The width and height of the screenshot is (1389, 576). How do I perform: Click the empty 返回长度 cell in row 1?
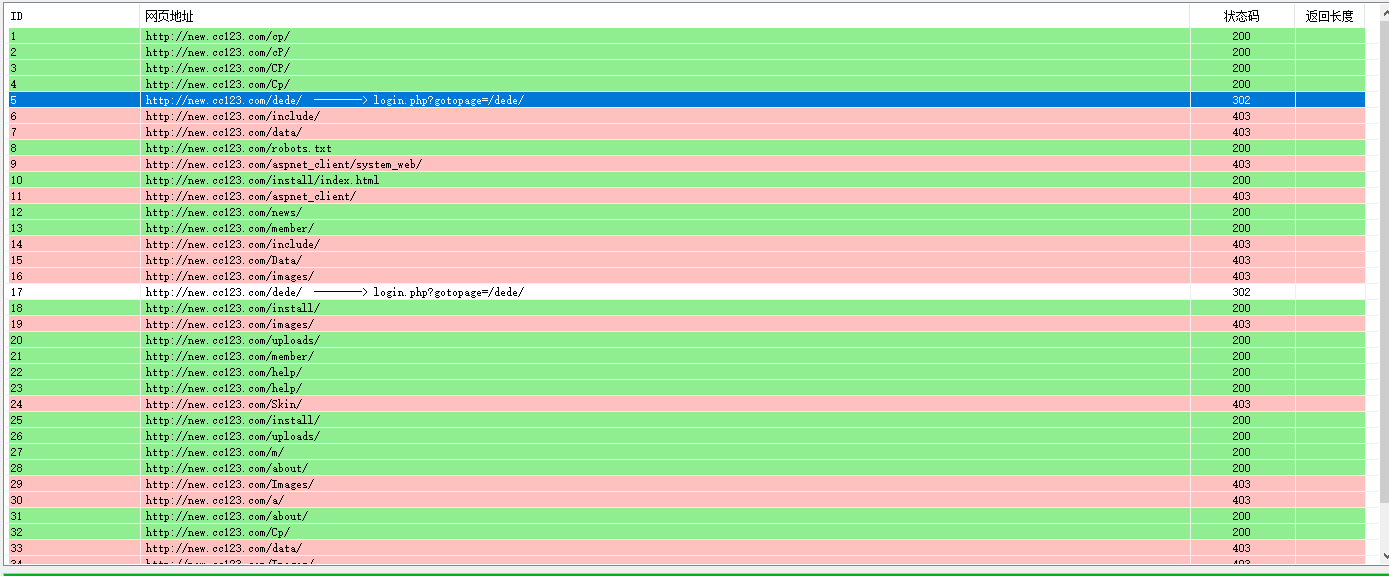[1330, 36]
